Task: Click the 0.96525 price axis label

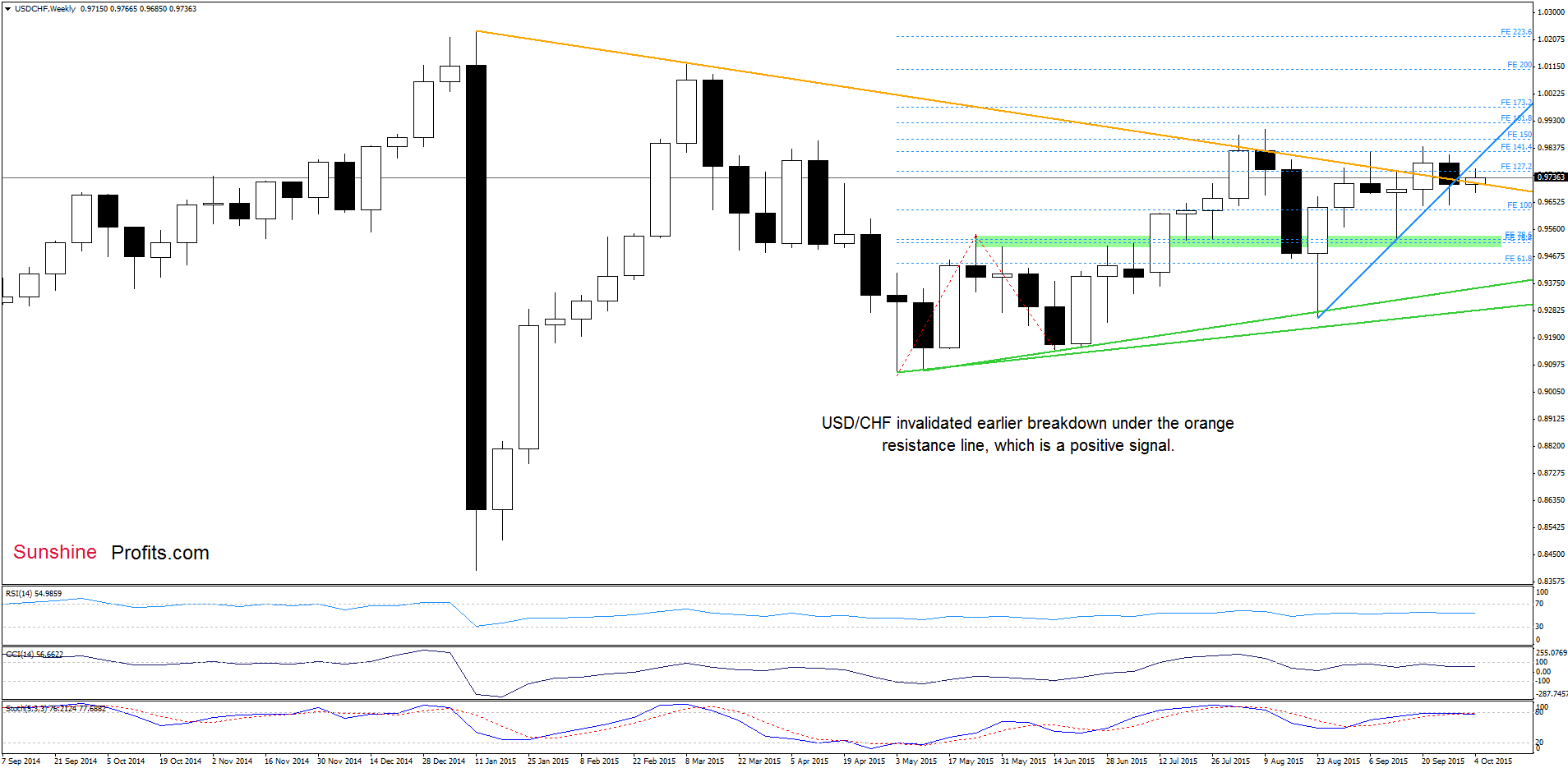Action: tap(1551, 202)
